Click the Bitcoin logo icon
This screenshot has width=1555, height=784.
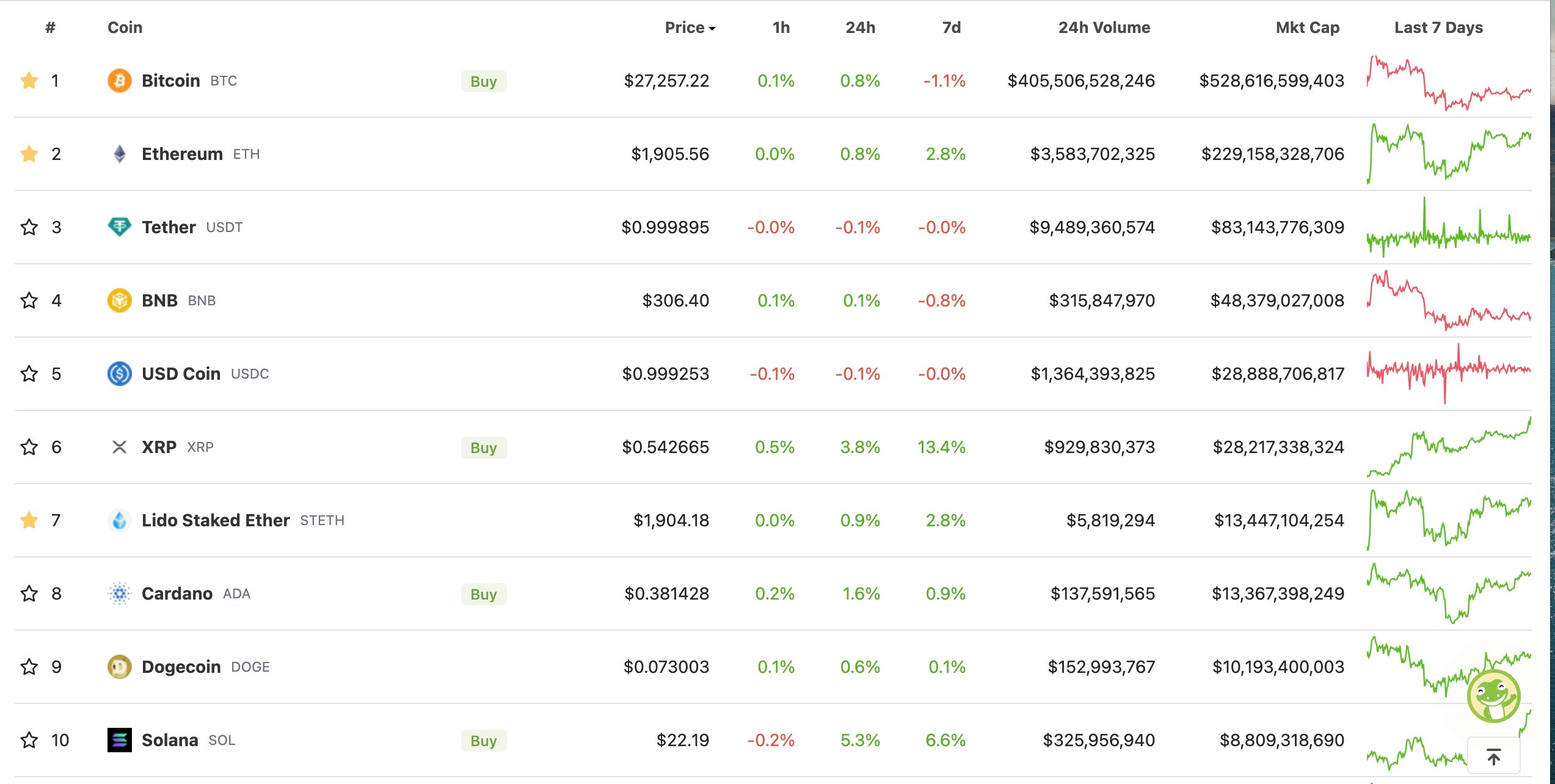[120, 81]
